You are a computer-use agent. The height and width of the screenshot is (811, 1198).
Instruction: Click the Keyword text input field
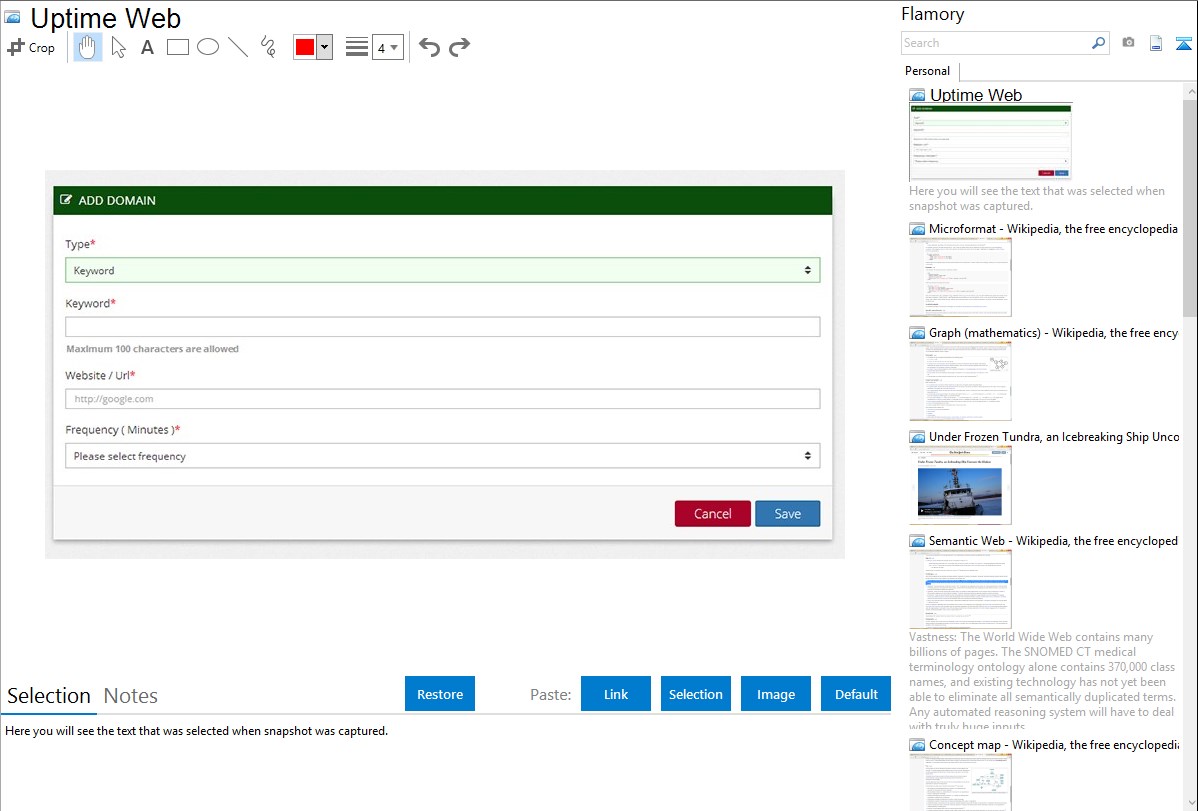point(442,327)
